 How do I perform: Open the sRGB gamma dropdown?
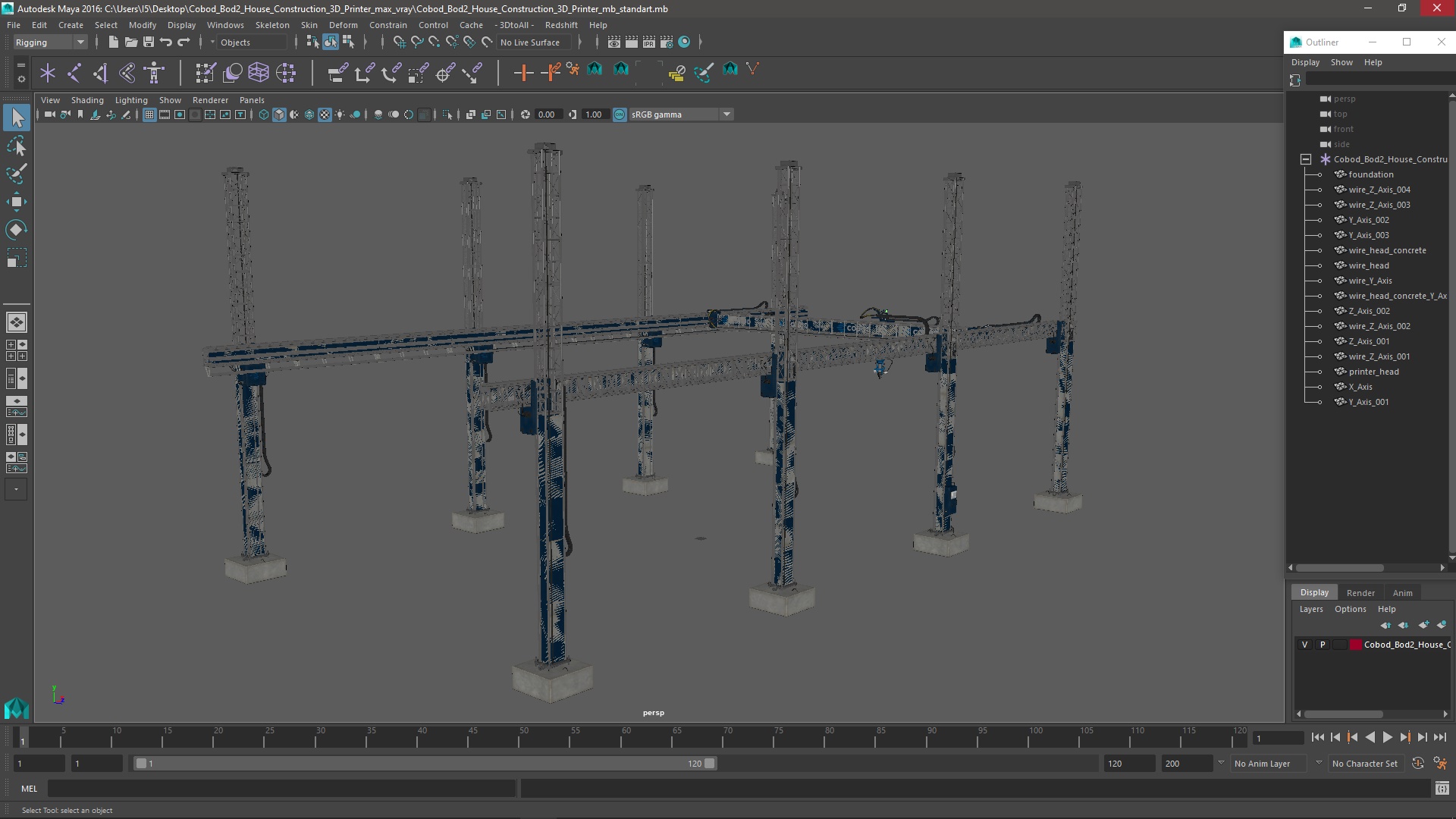726,115
